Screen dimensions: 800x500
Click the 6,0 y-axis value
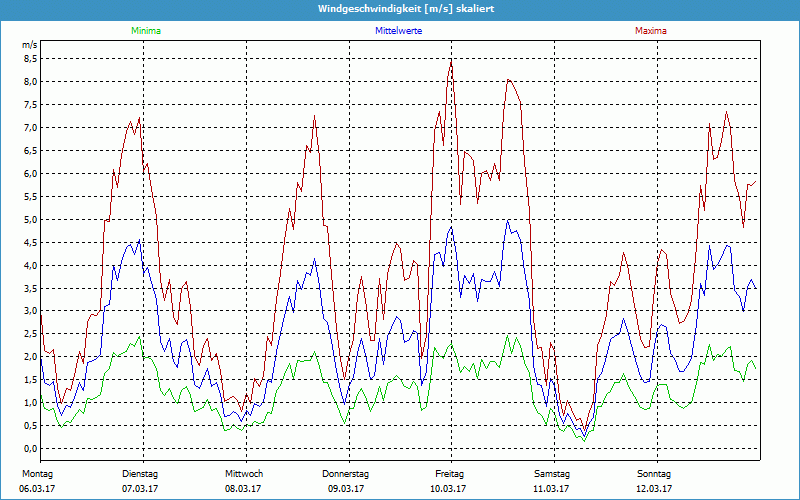(x=31, y=173)
